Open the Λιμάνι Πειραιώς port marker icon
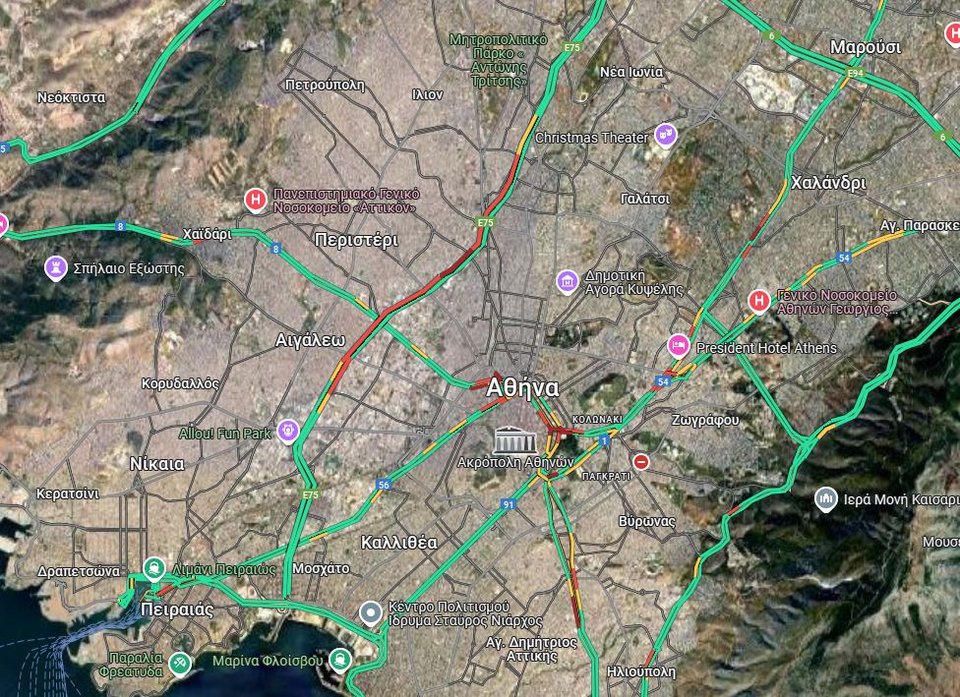The width and height of the screenshot is (960, 697). [x=154, y=568]
